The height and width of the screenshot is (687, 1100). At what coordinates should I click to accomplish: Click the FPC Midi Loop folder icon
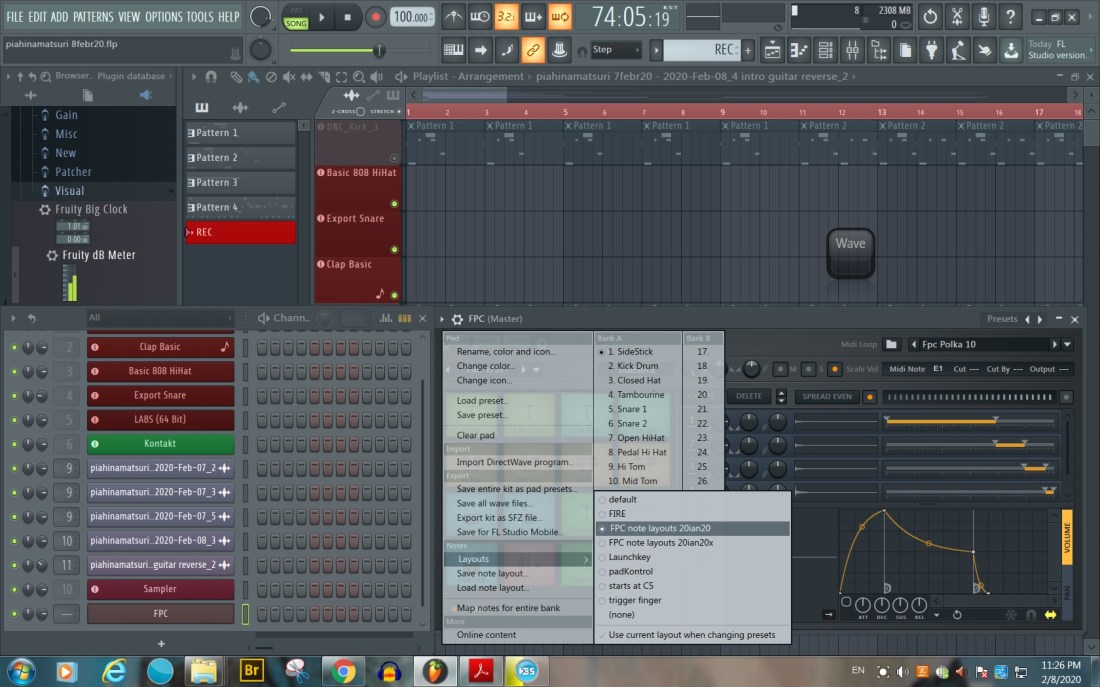[x=892, y=345]
